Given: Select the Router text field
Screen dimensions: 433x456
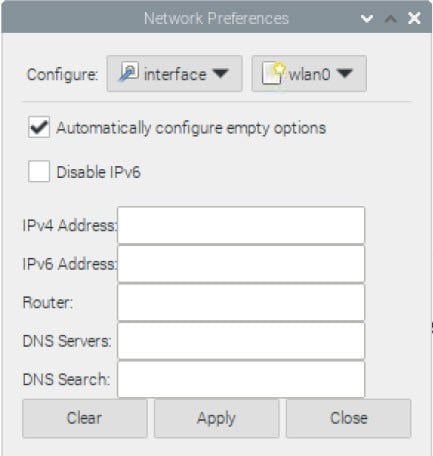Looking at the screenshot, I should tap(241, 303).
